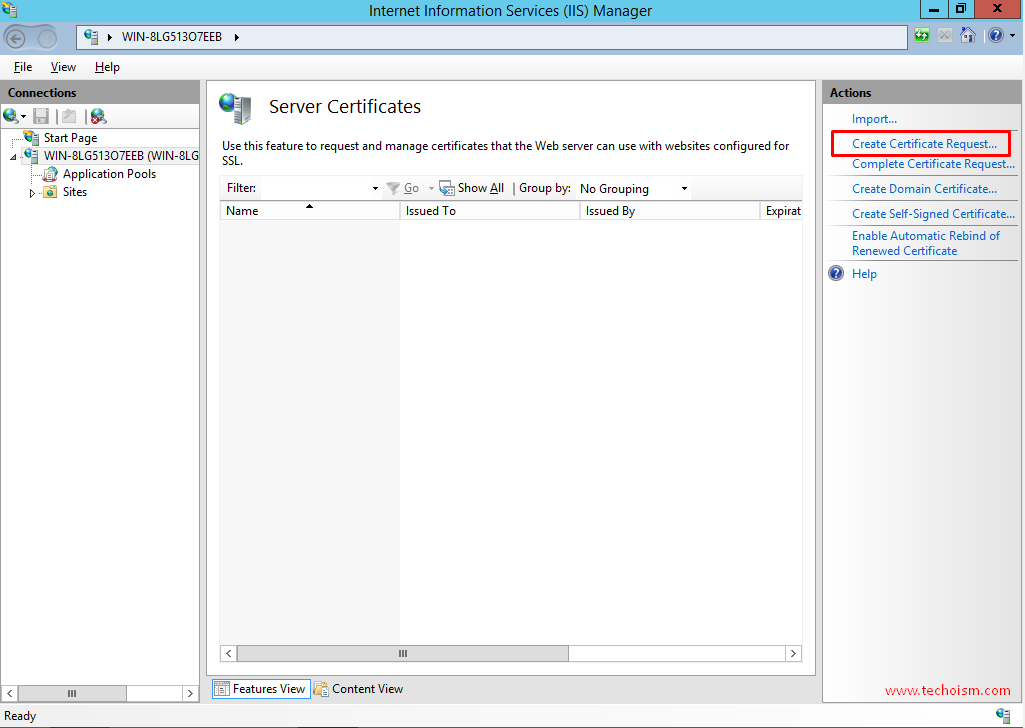Click certificates list scroll right arrow
Viewport: 1025px width, 728px height.
point(794,654)
